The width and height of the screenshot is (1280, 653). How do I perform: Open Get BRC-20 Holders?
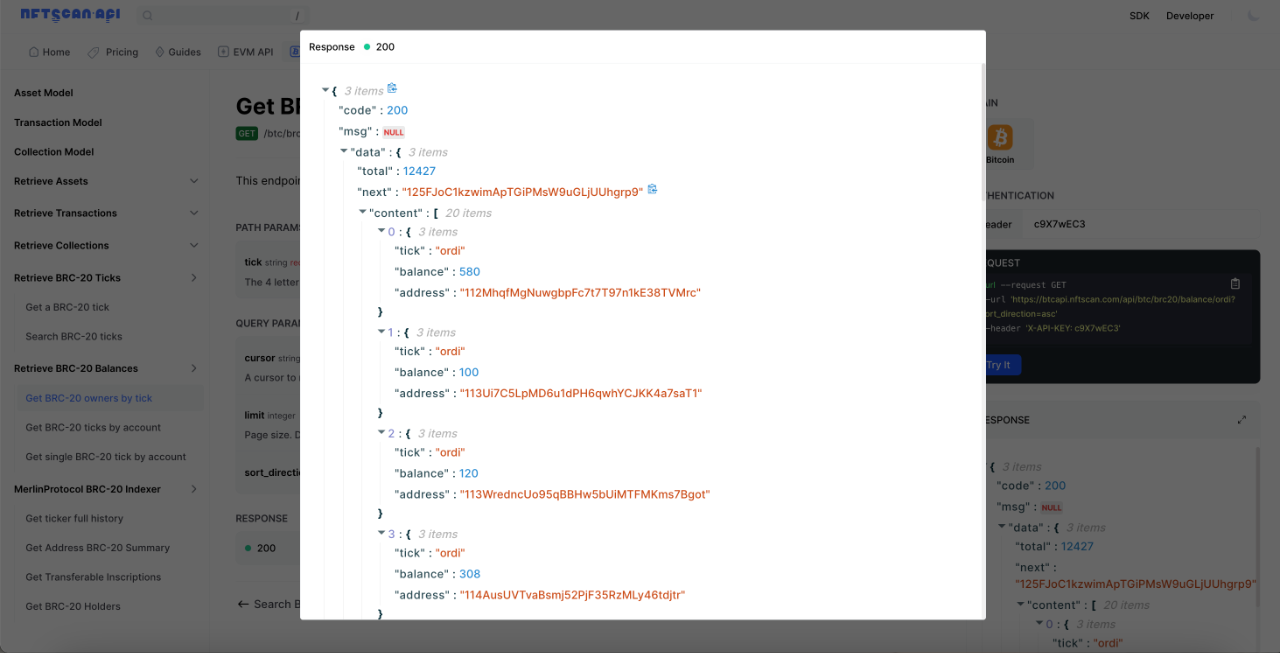(x=73, y=606)
